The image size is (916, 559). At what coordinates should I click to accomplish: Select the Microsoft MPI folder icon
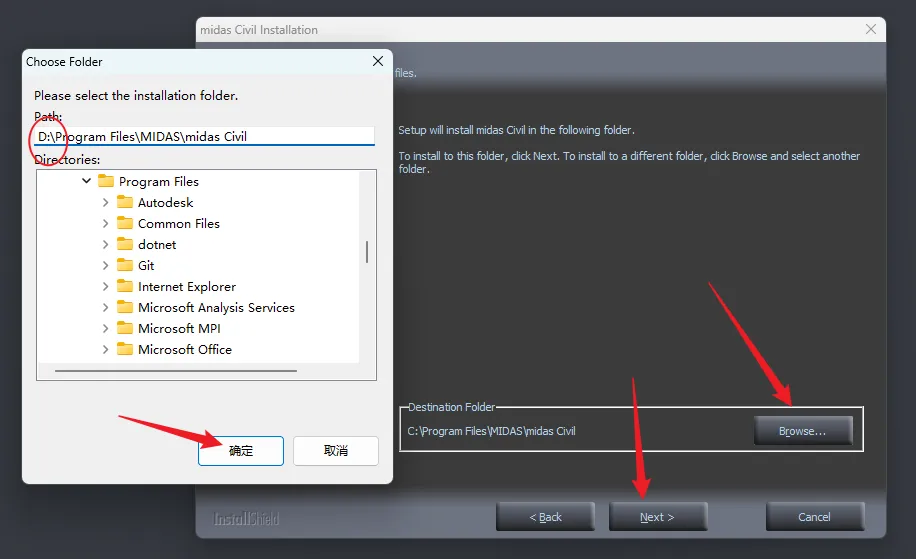tap(125, 328)
